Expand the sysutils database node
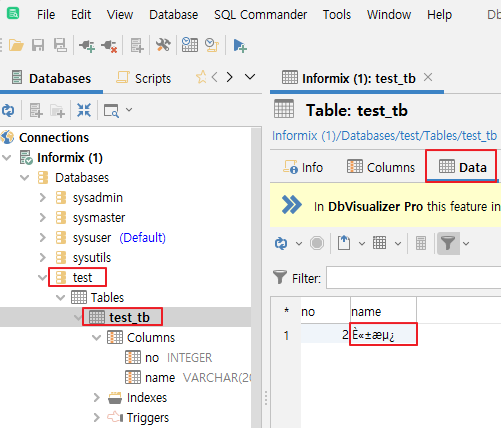The image size is (501, 428). [42, 258]
